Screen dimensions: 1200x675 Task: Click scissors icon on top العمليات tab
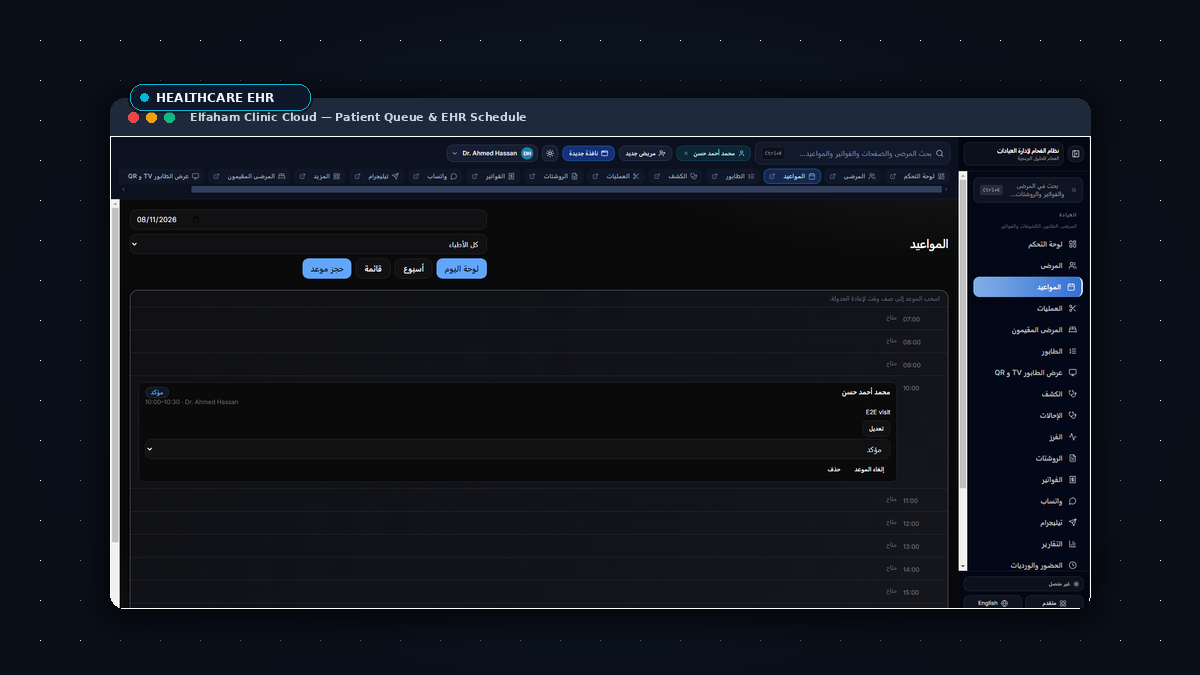635,176
